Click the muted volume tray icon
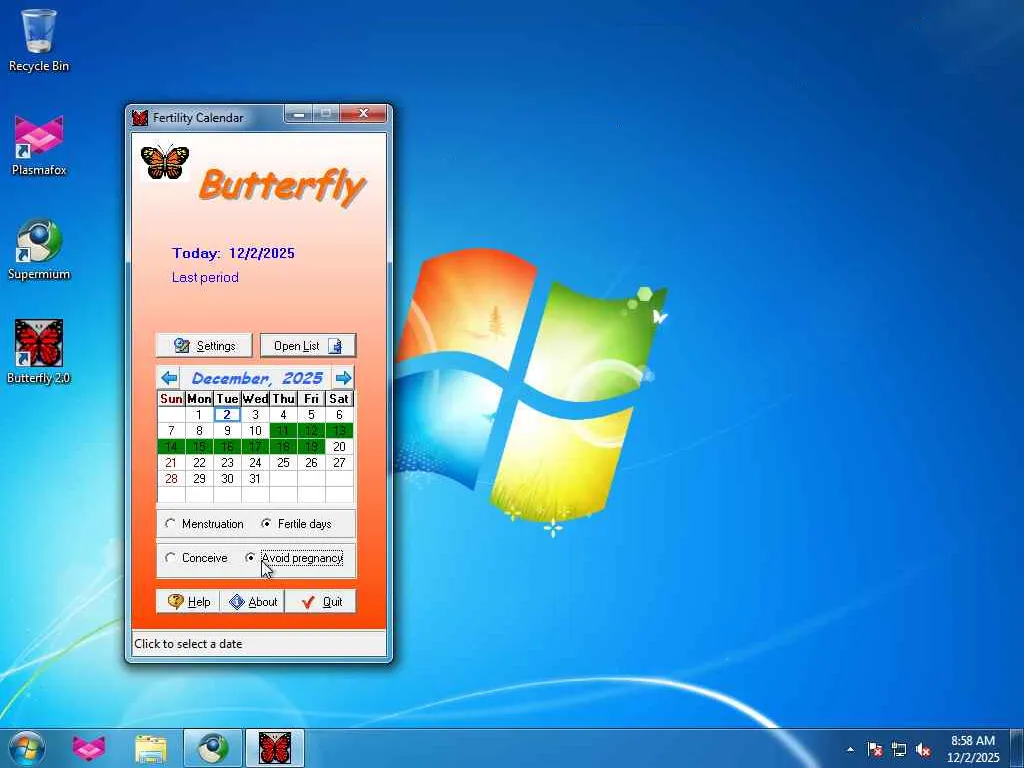 [923, 749]
